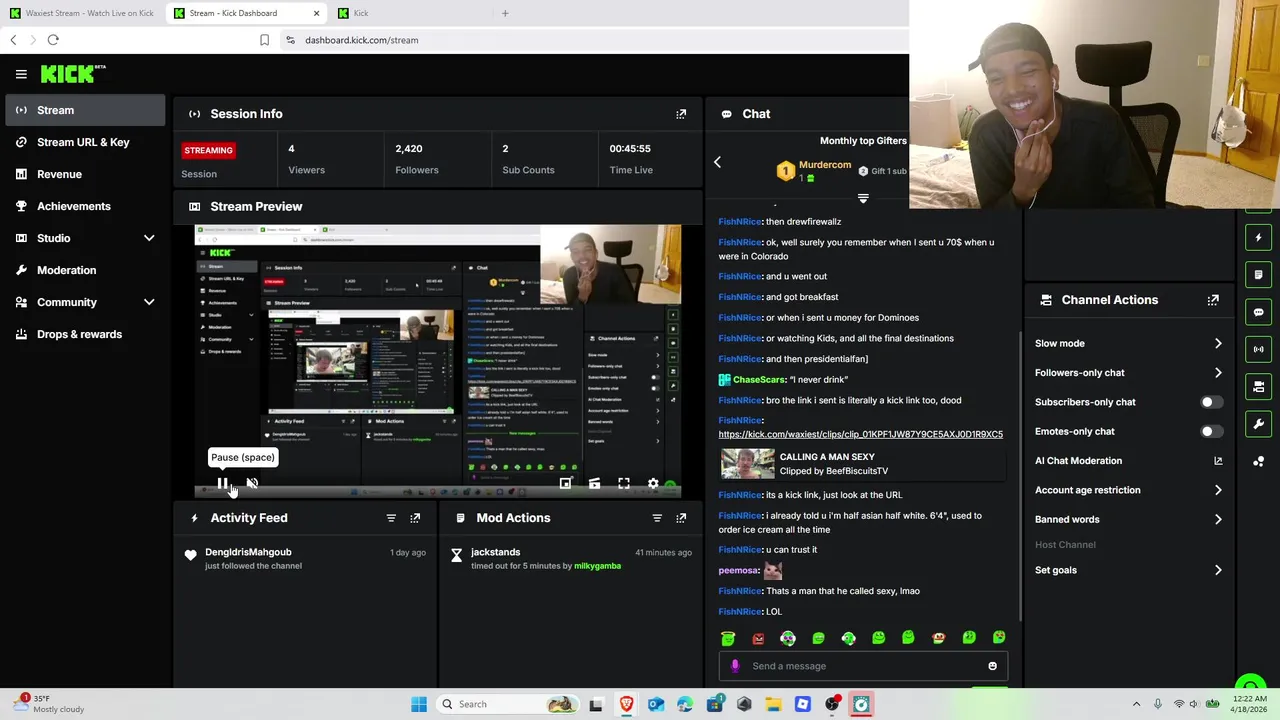
Task: Pop out the Session Info panel
Action: [681, 114]
